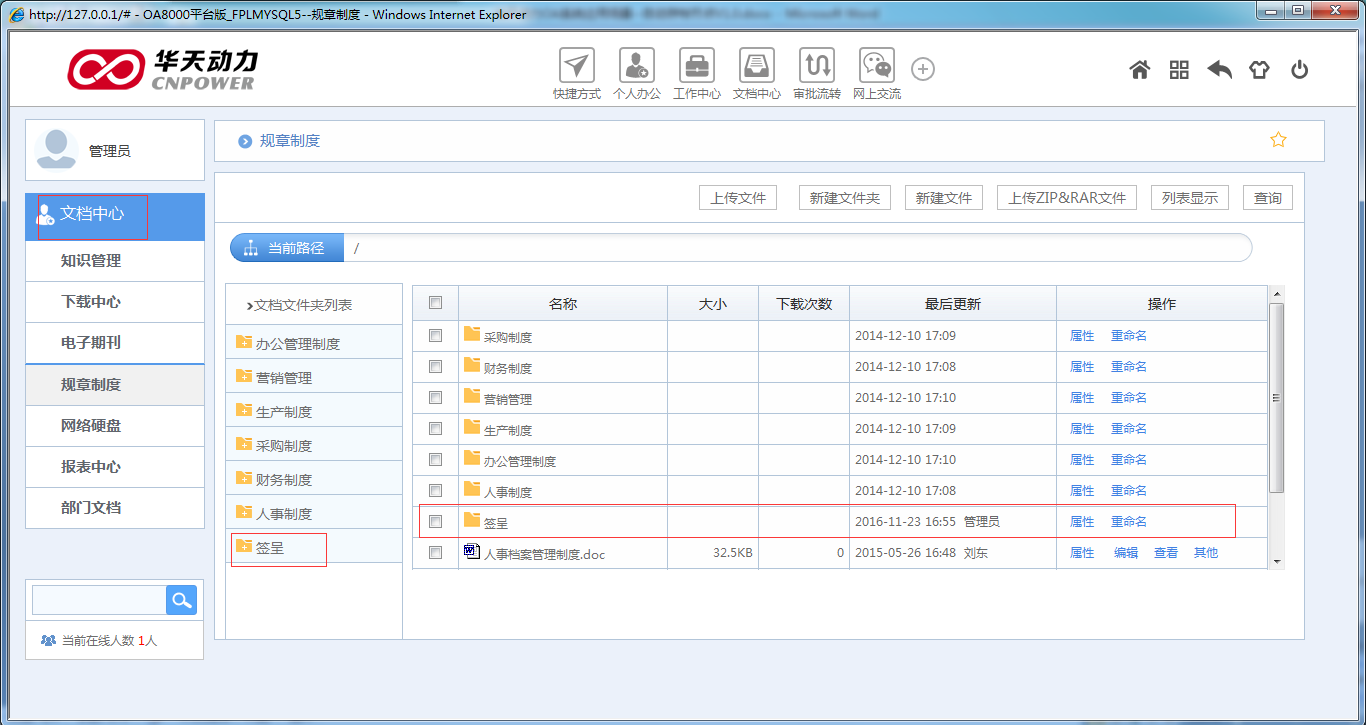Screen dimensions: 1366x725
Task: Collapse the 文档文件夹列表 header
Action: [x=299, y=305]
